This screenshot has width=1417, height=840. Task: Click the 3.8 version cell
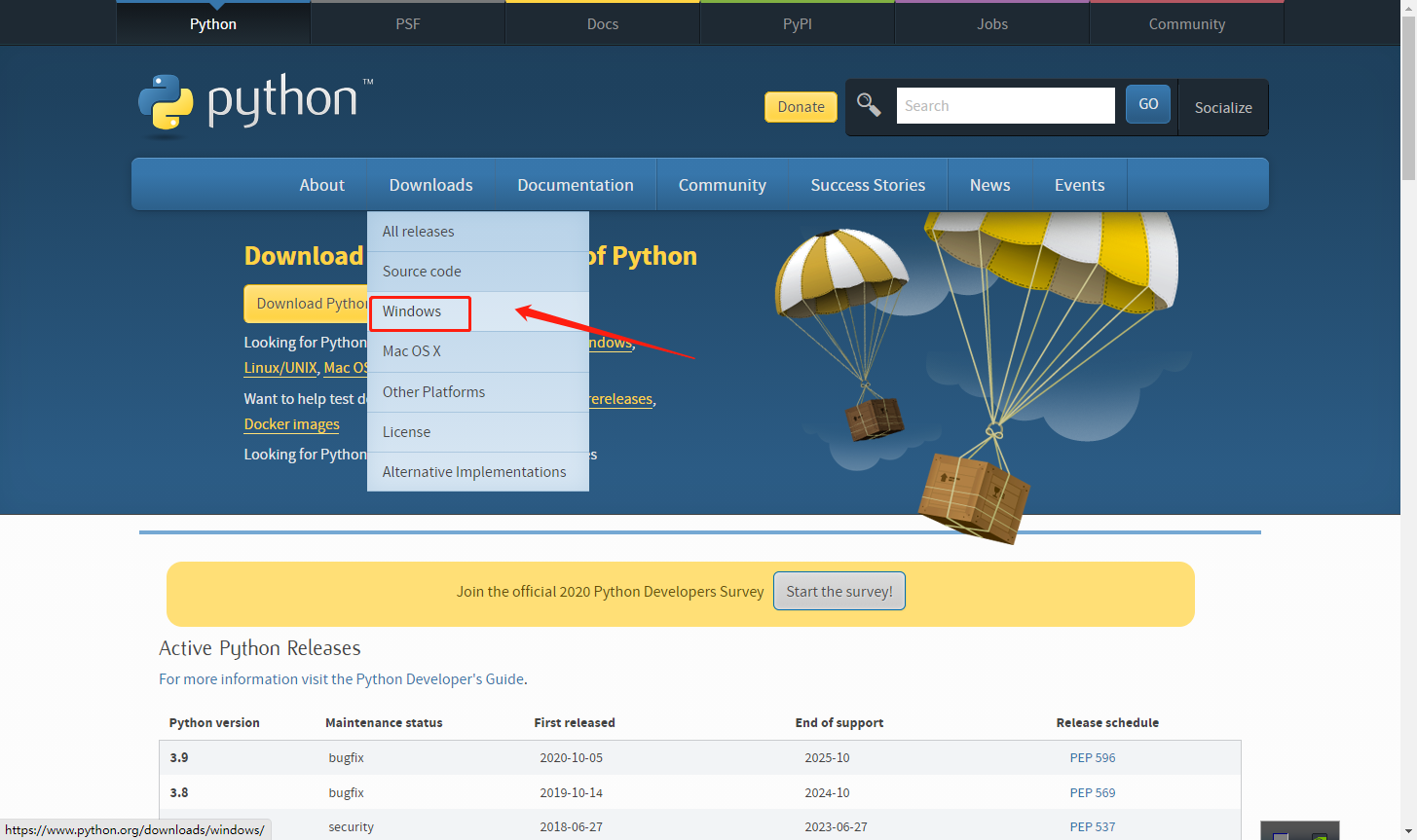click(179, 792)
